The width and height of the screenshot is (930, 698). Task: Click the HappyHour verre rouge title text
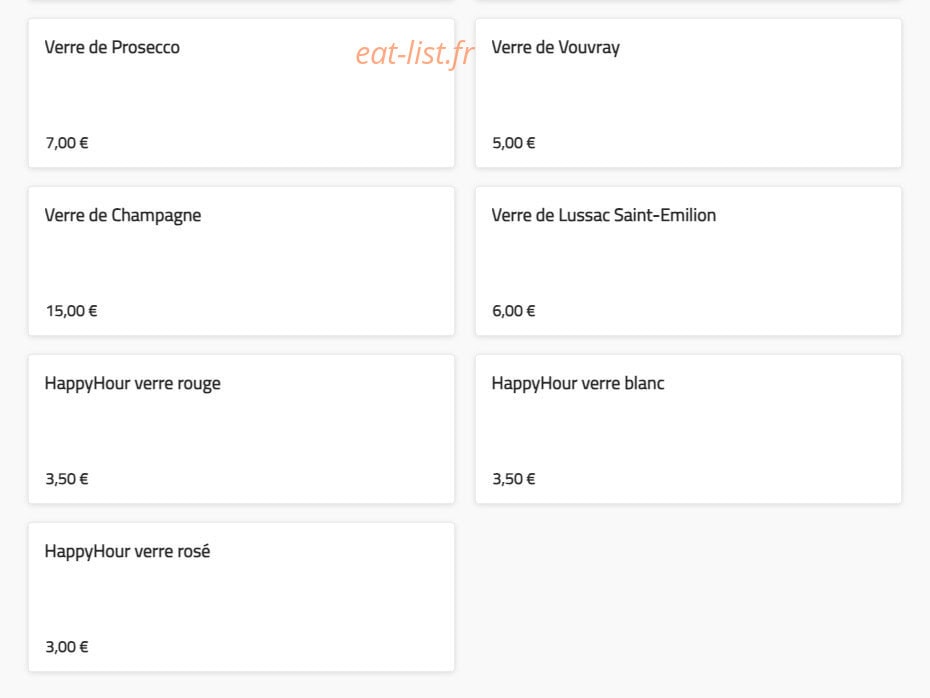coord(133,384)
